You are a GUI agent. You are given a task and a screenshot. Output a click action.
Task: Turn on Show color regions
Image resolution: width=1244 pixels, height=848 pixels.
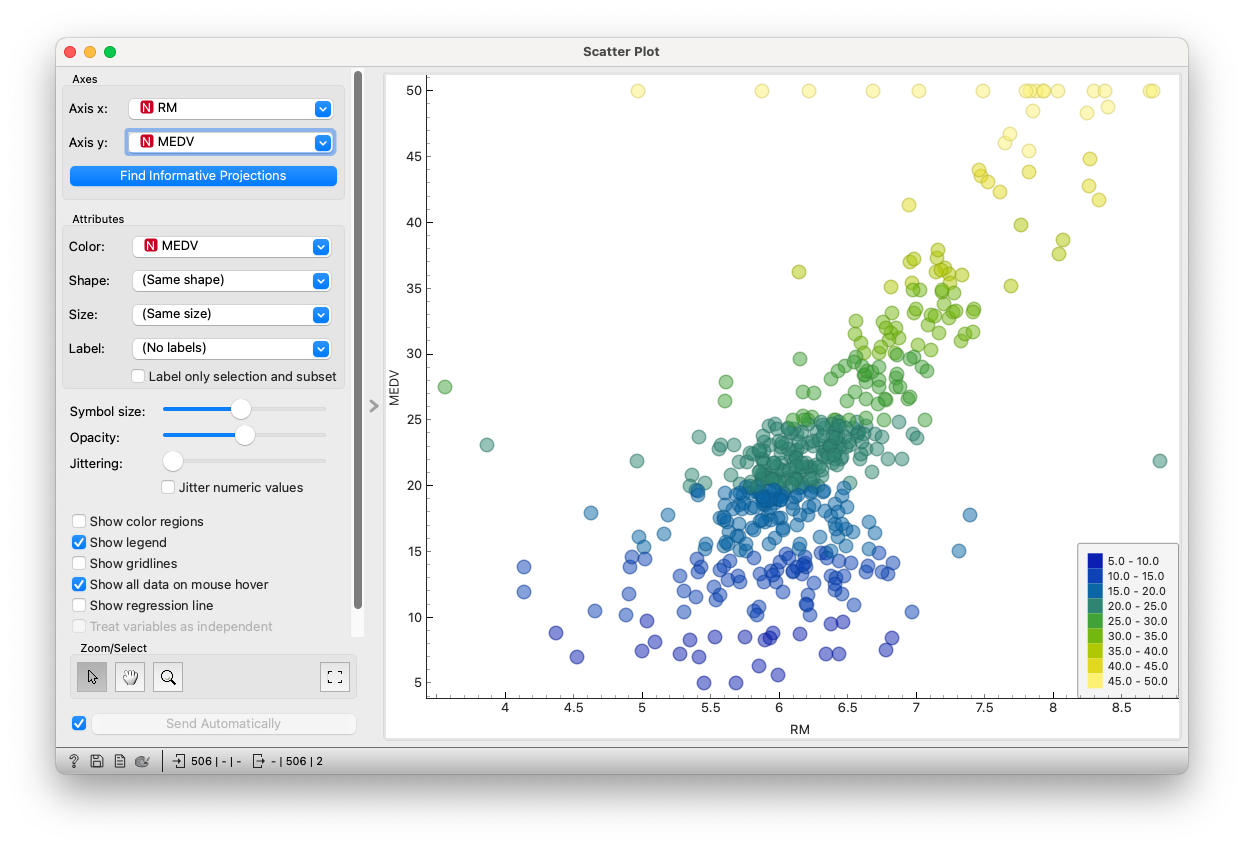pos(79,522)
